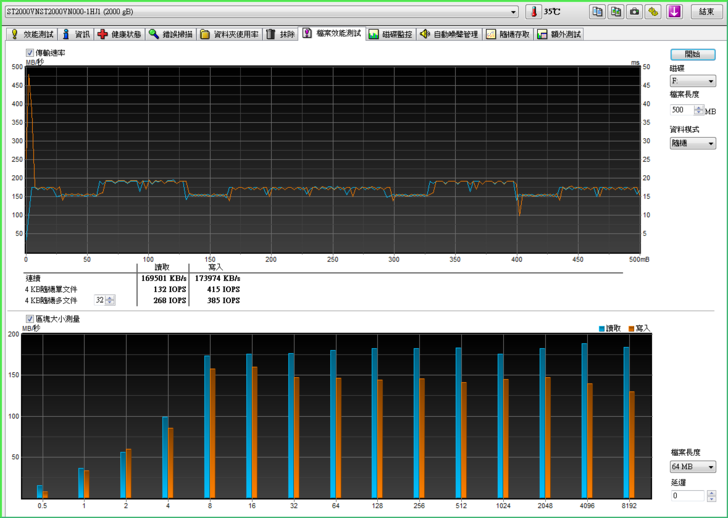The width and height of the screenshot is (728, 518).
Task: Uncheck the 傳輸速率 transfer rate checkbox
Action: point(30,52)
